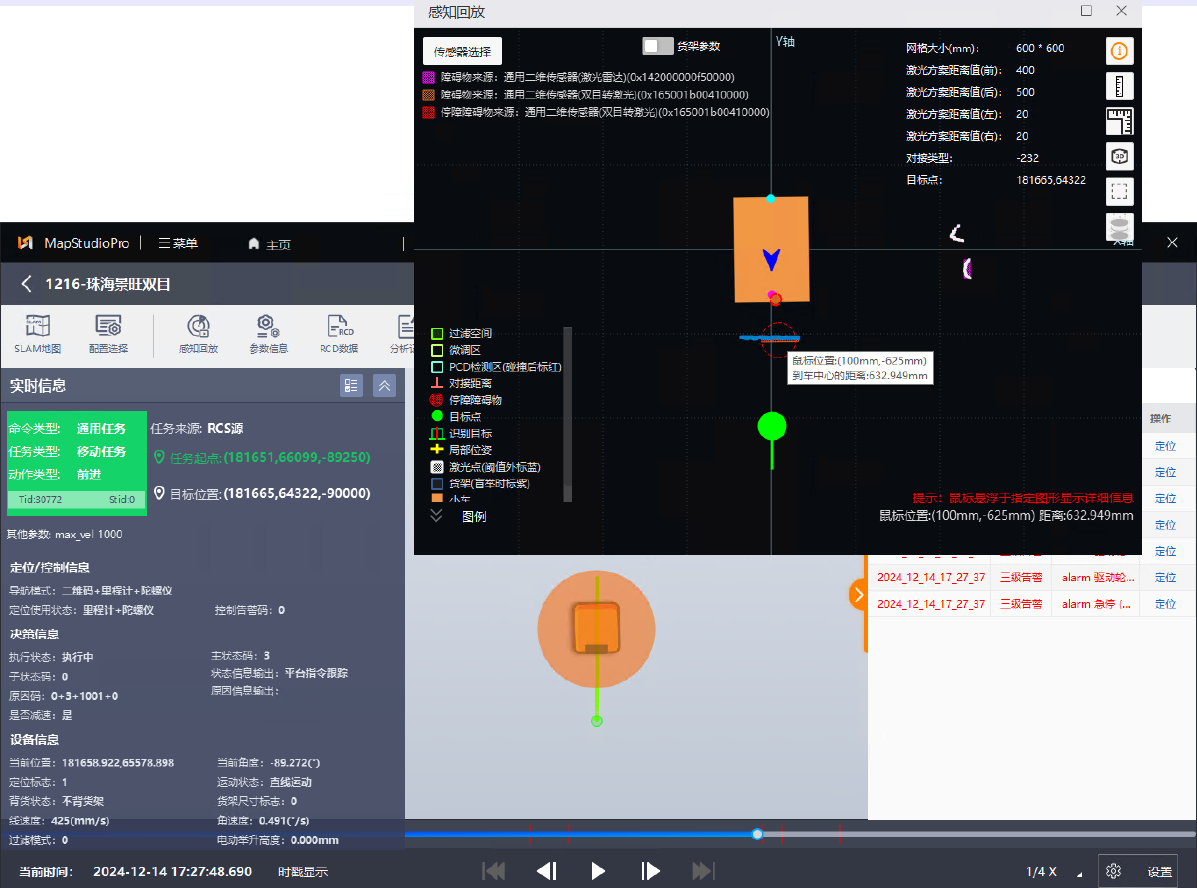The height and width of the screenshot is (888, 1197).
Task: Select the dashed rectangle selection tool
Action: click(1119, 192)
